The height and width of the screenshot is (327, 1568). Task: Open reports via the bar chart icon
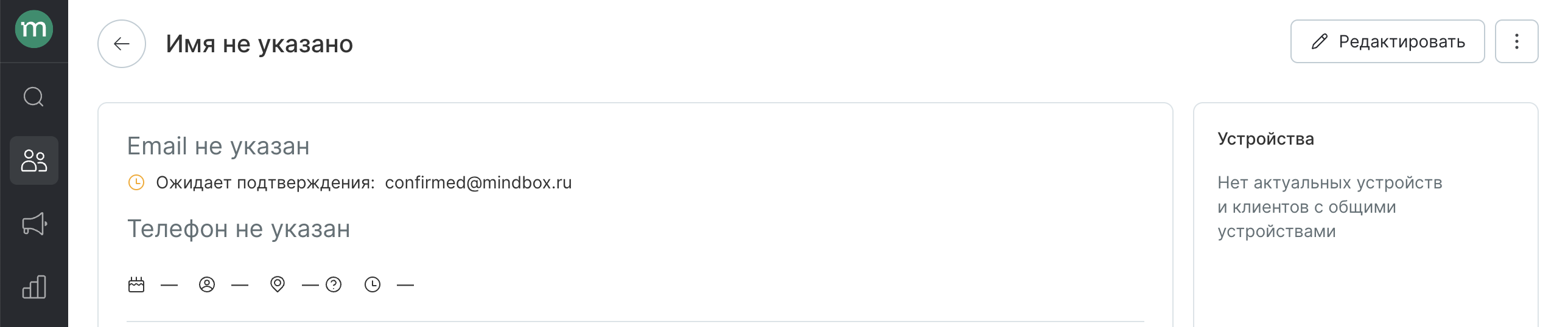34,287
